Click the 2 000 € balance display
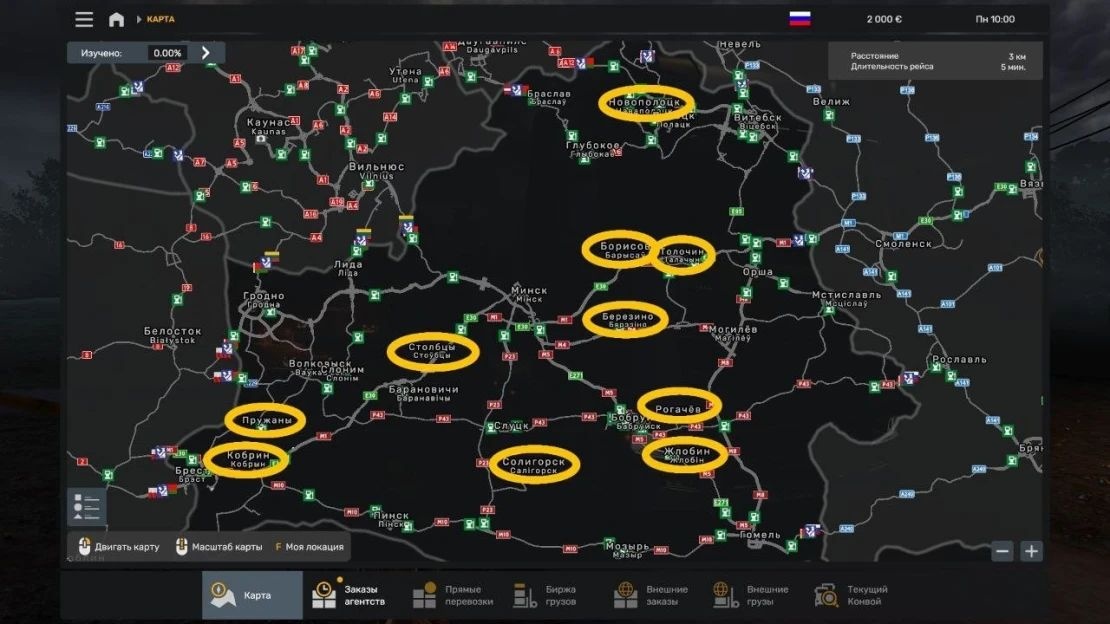 [884, 19]
